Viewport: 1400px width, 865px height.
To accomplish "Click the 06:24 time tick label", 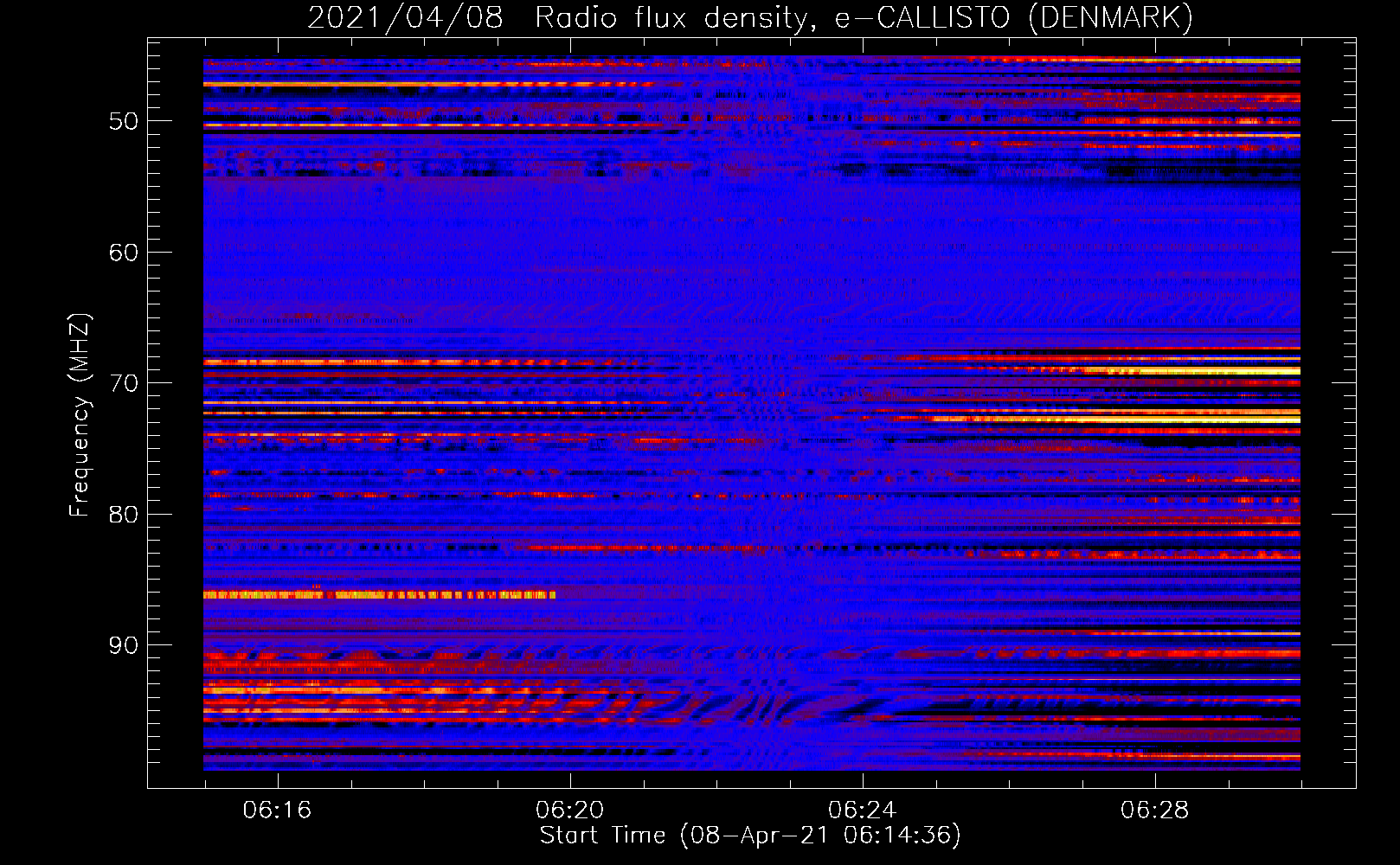I will point(862,811).
